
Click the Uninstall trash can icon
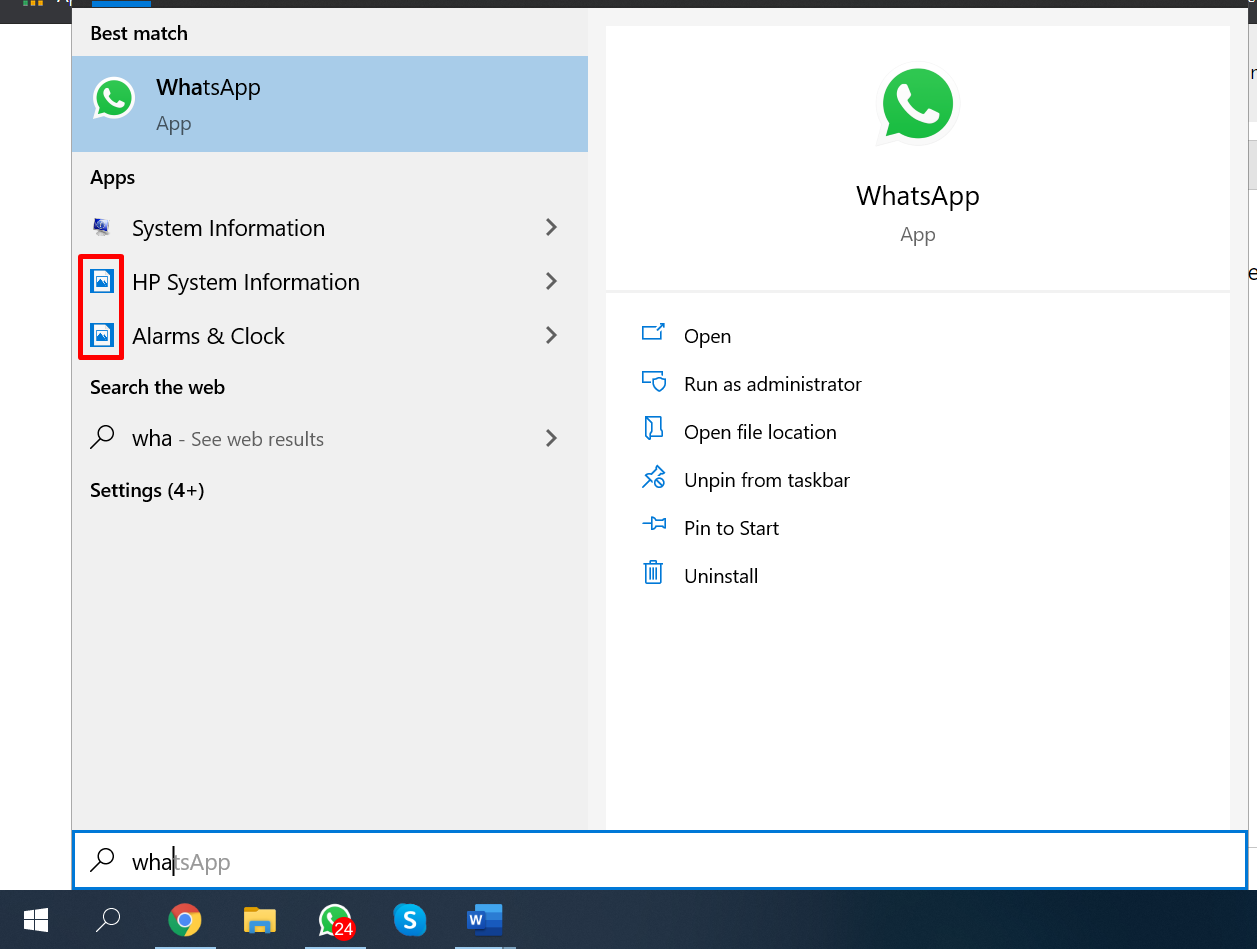(653, 572)
